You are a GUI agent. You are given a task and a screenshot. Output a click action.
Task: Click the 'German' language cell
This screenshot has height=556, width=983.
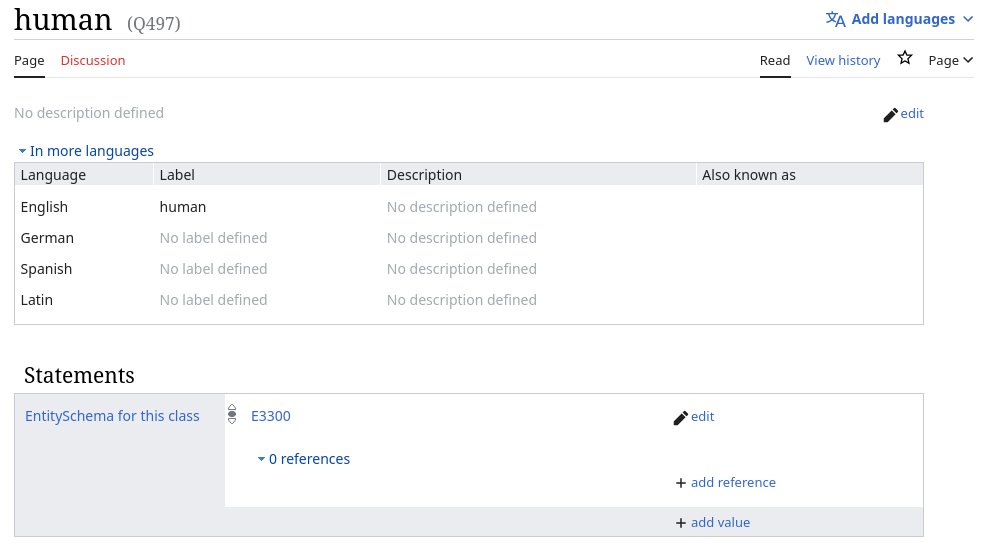(x=47, y=238)
